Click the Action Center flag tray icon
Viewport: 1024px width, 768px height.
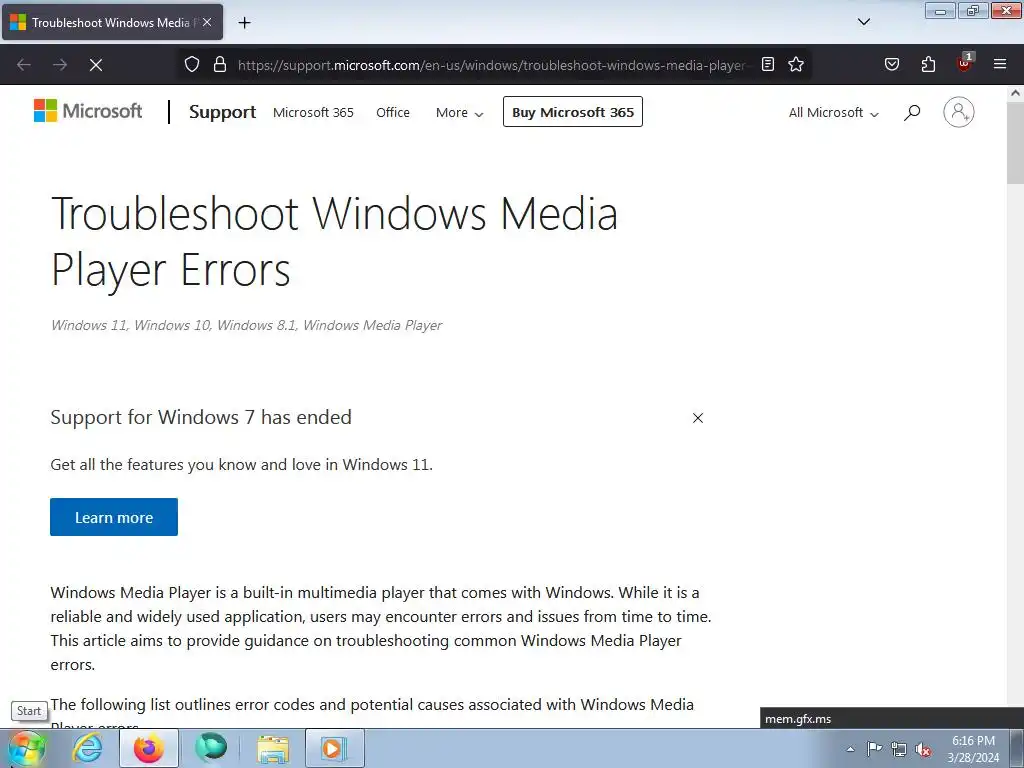[x=874, y=749]
